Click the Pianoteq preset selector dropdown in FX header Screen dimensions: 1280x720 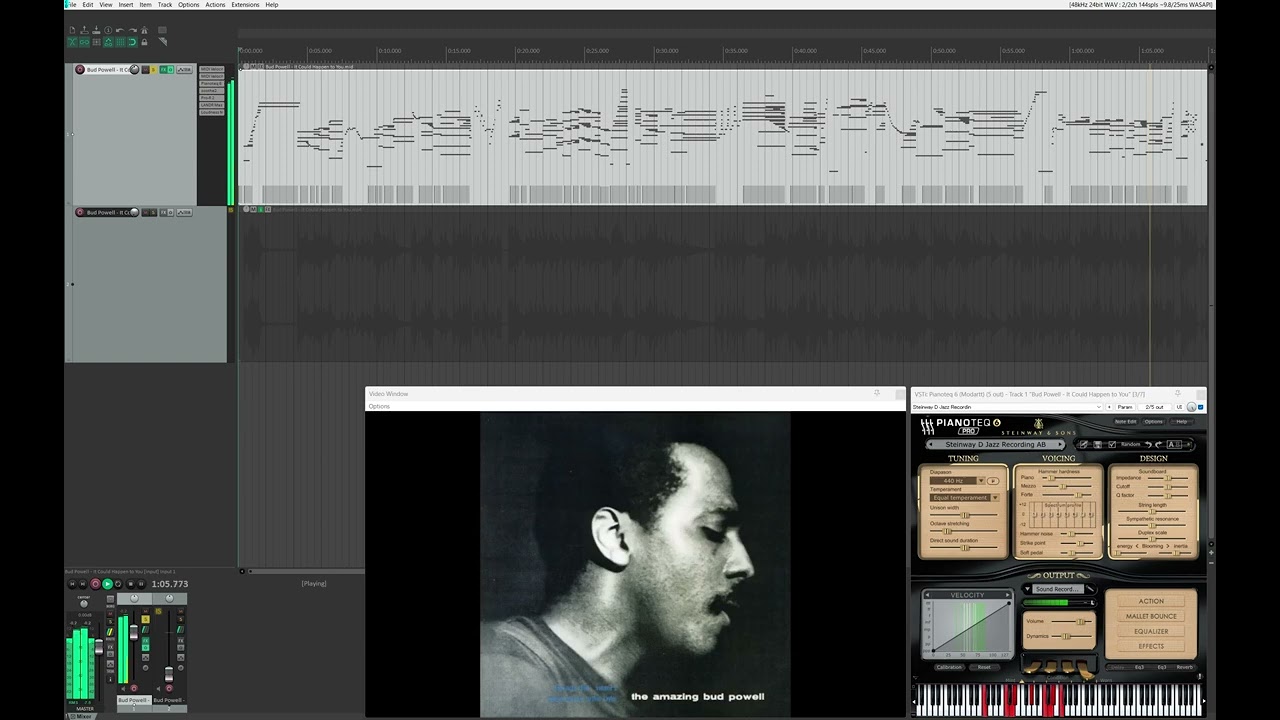1007,407
